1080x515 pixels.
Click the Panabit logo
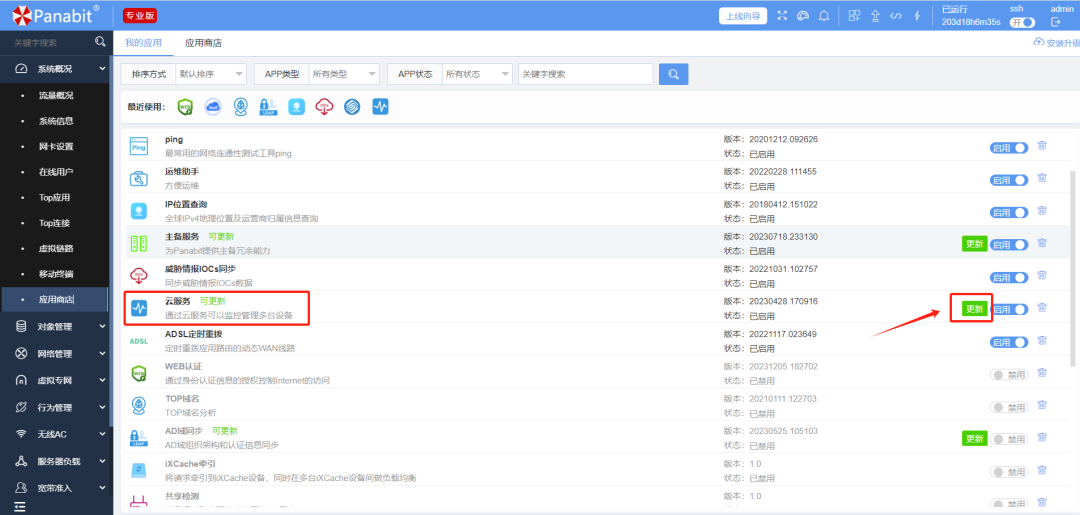click(55, 14)
